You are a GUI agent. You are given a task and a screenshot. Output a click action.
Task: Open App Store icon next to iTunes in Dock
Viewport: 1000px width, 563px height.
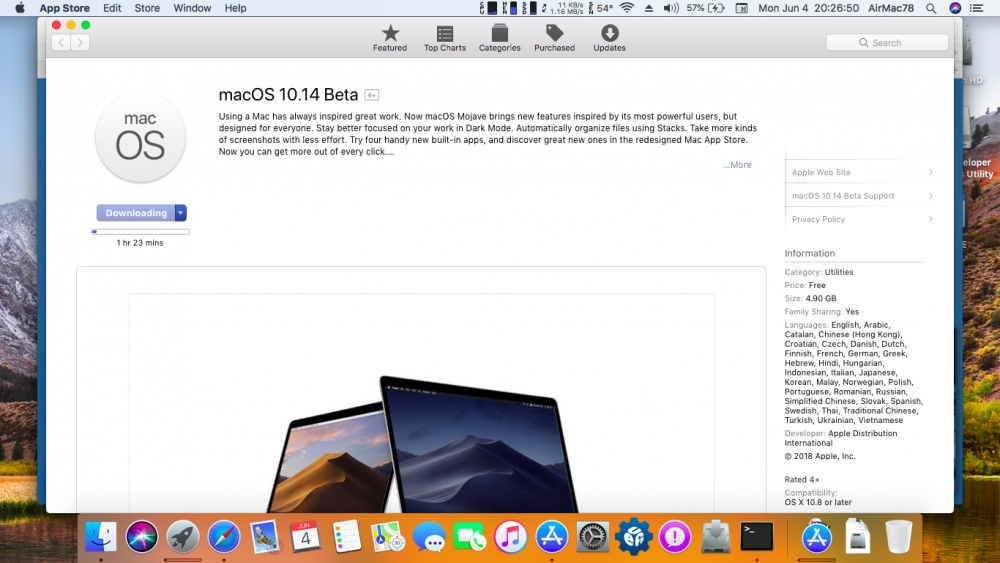click(x=552, y=536)
